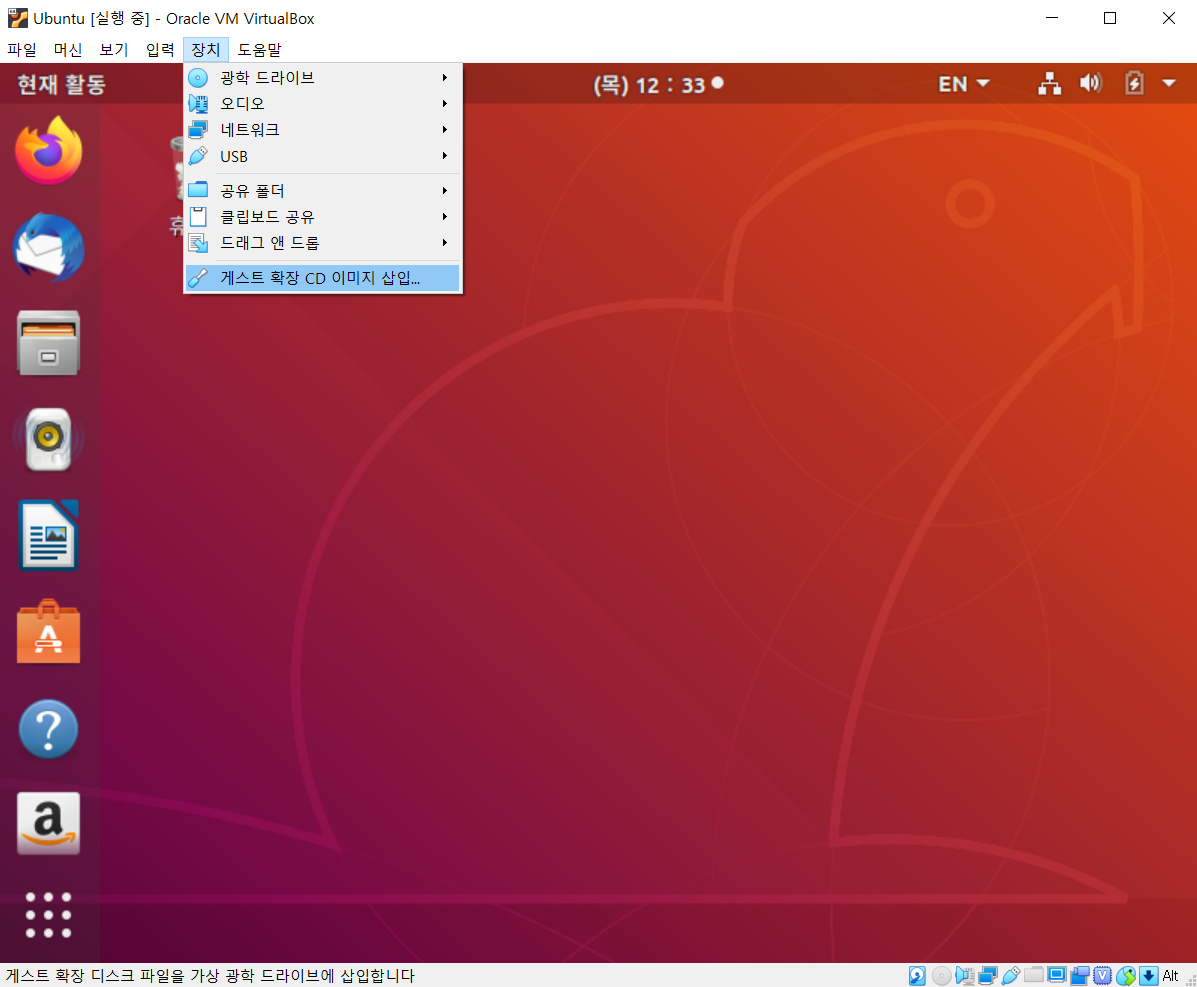Close the open 장치 menu
Screen dimensions: 1197x987
point(206,50)
